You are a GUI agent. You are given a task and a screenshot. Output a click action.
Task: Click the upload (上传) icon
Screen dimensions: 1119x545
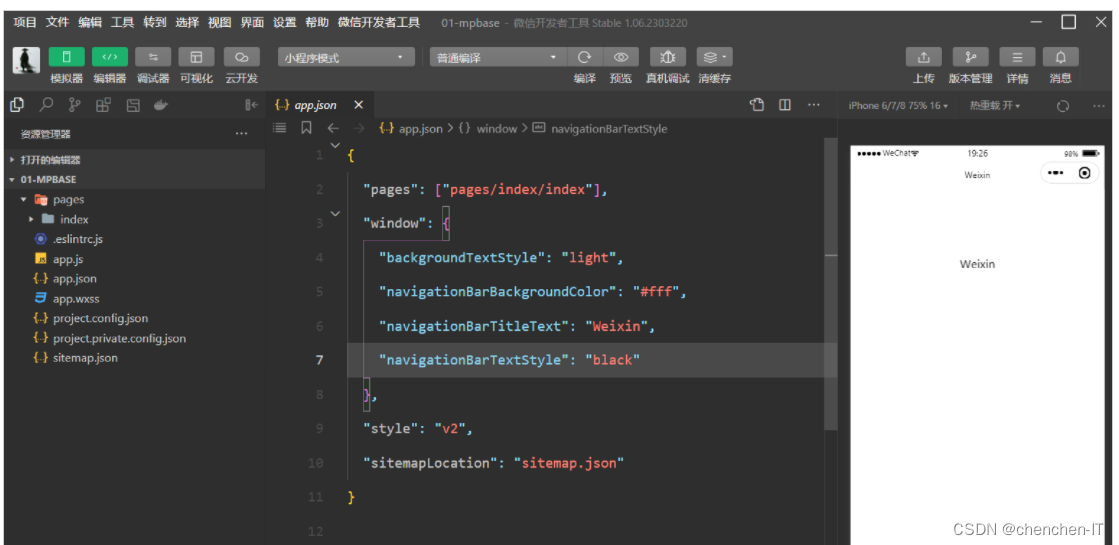click(923, 57)
